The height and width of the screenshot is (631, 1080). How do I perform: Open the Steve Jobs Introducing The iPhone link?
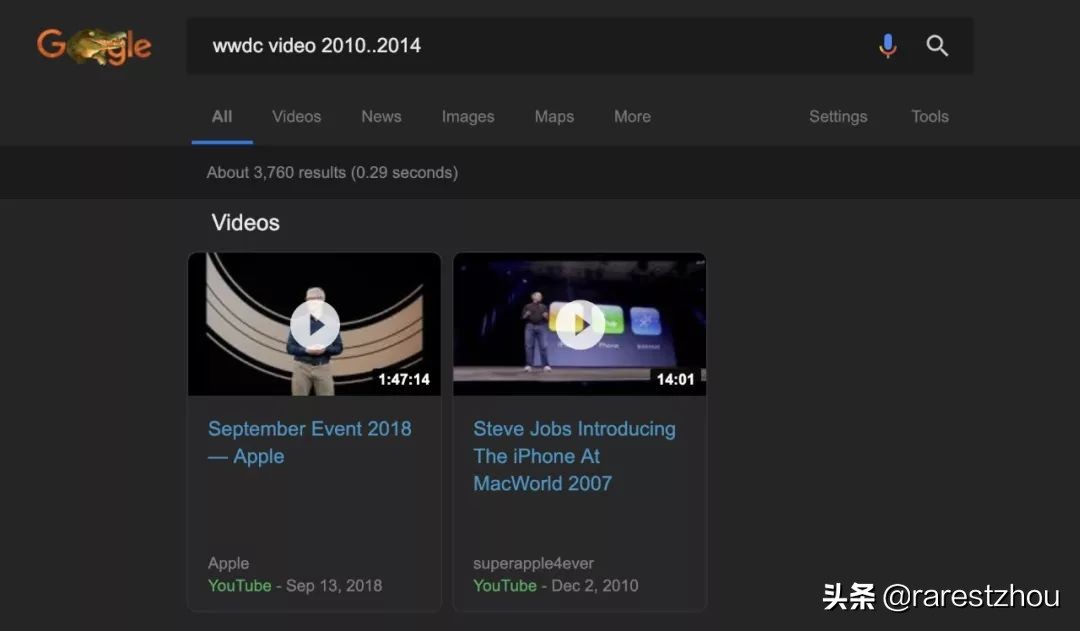(x=574, y=455)
